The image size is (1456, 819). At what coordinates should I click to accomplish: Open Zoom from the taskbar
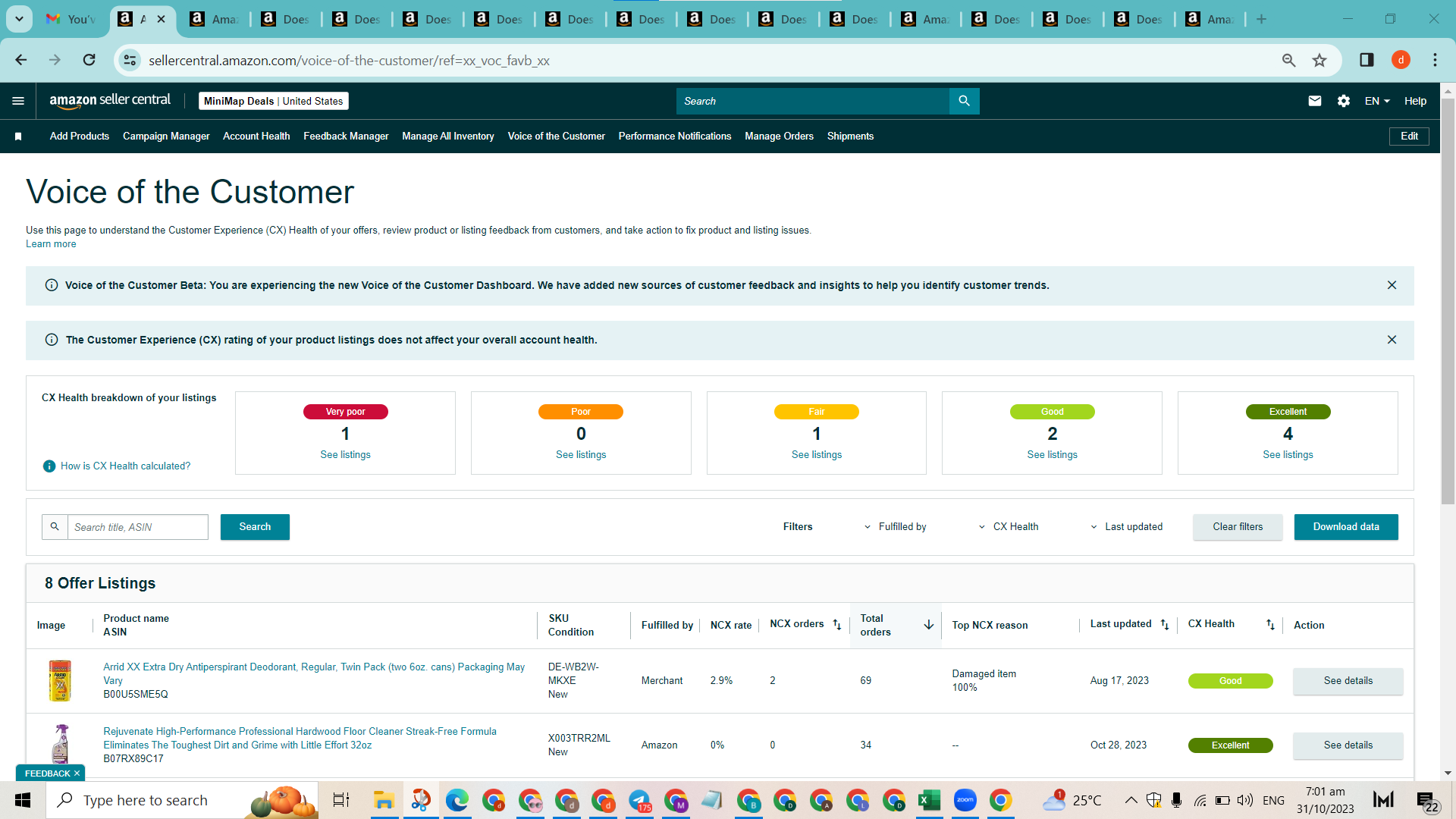coord(965,800)
